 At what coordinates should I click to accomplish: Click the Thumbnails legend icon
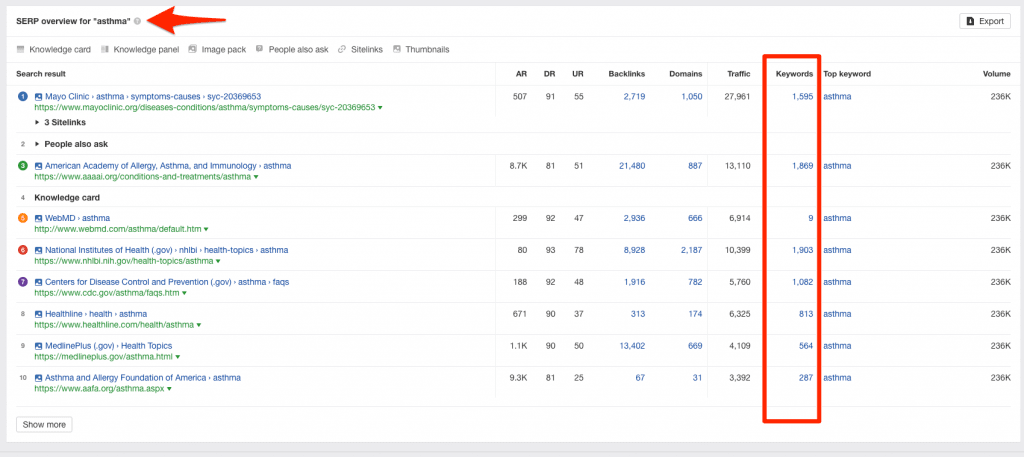(x=396, y=49)
